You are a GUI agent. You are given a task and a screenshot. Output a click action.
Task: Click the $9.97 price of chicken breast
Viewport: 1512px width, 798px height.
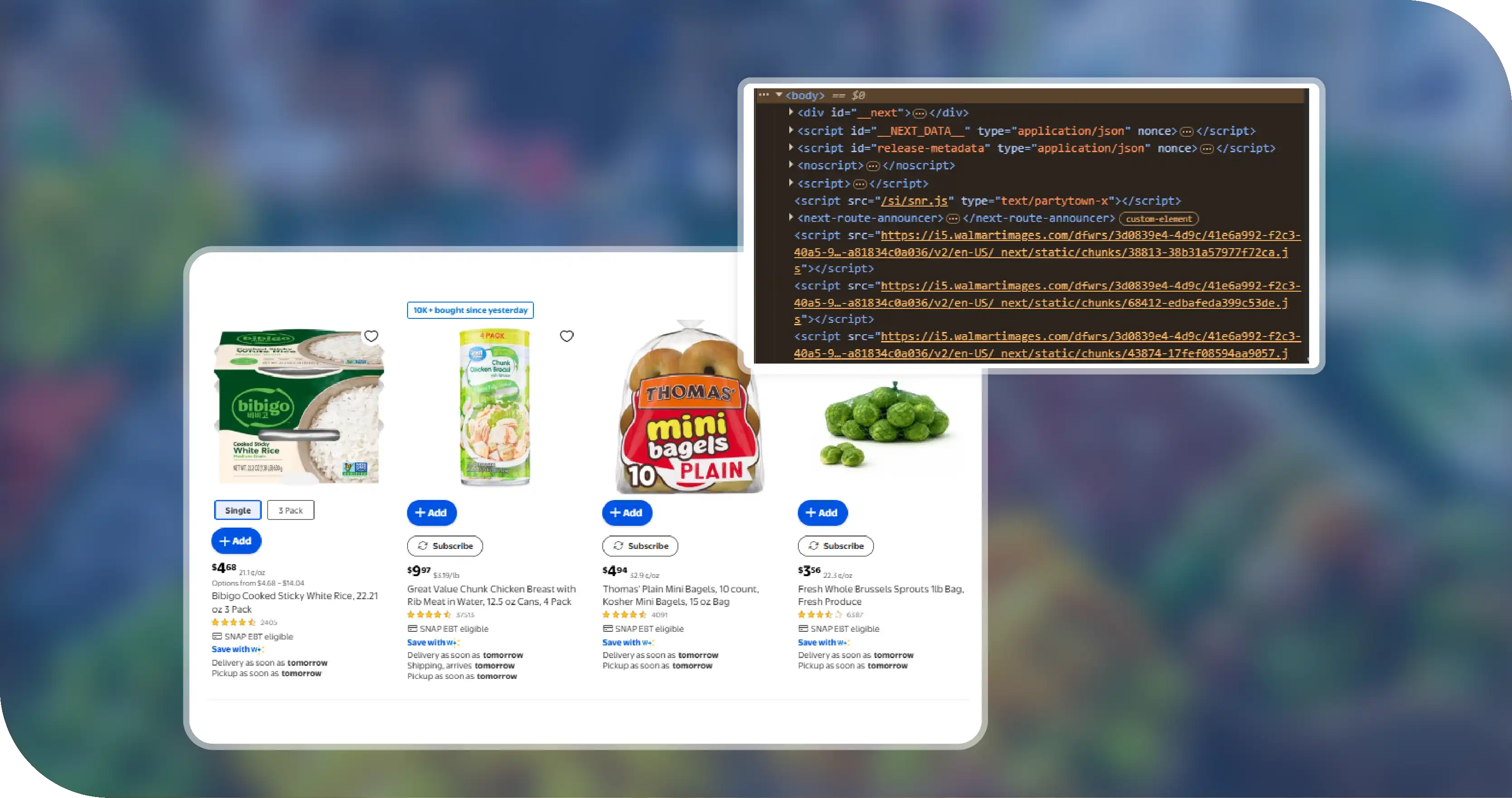(x=418, y=571)
